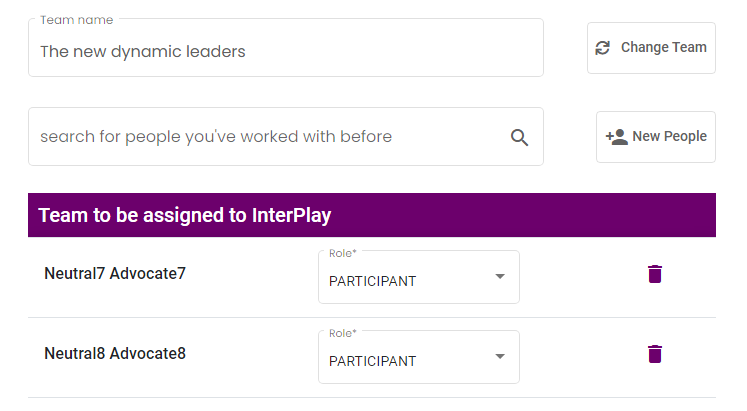
Task: Click the Neutral7 Advocate7 name
Action: (115, 273)
